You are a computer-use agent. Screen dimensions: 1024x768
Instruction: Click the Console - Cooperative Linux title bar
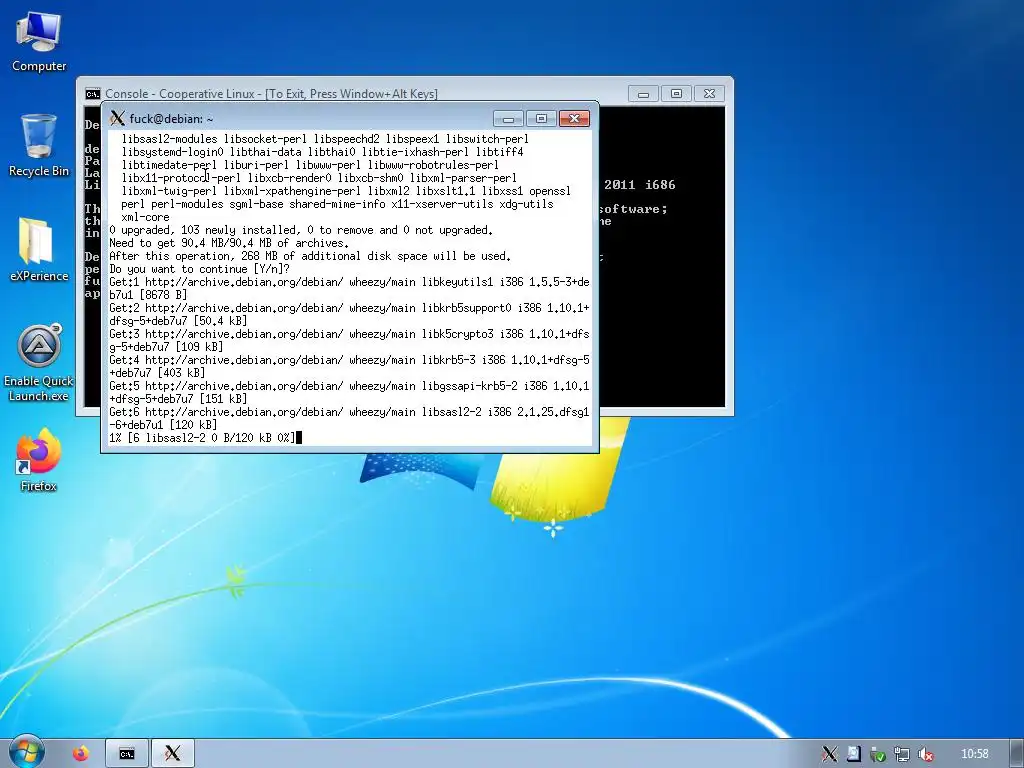pos(271,94)
